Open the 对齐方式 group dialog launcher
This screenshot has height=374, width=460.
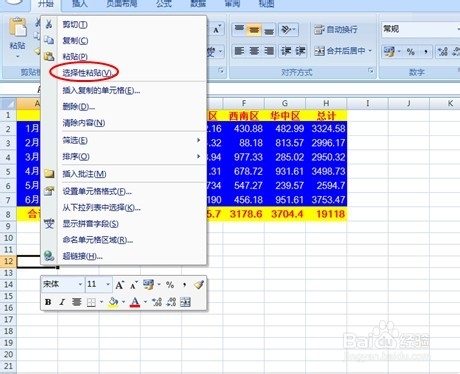(x=370, y=70)
